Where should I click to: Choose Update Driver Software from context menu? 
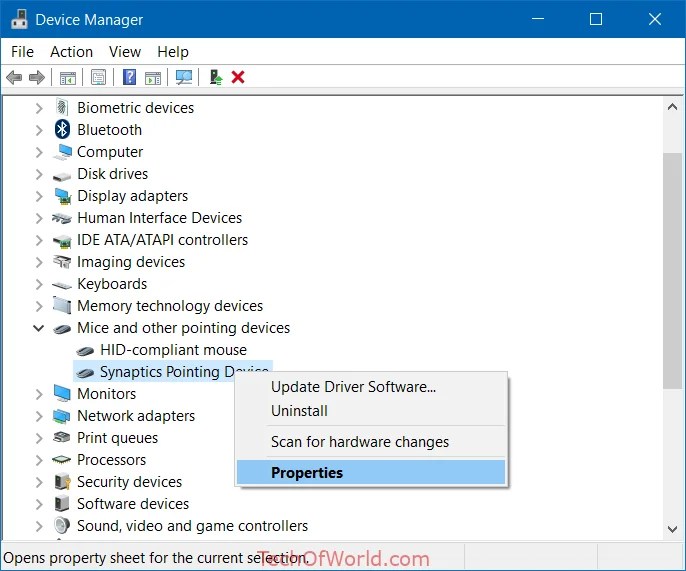coord(371,387)
